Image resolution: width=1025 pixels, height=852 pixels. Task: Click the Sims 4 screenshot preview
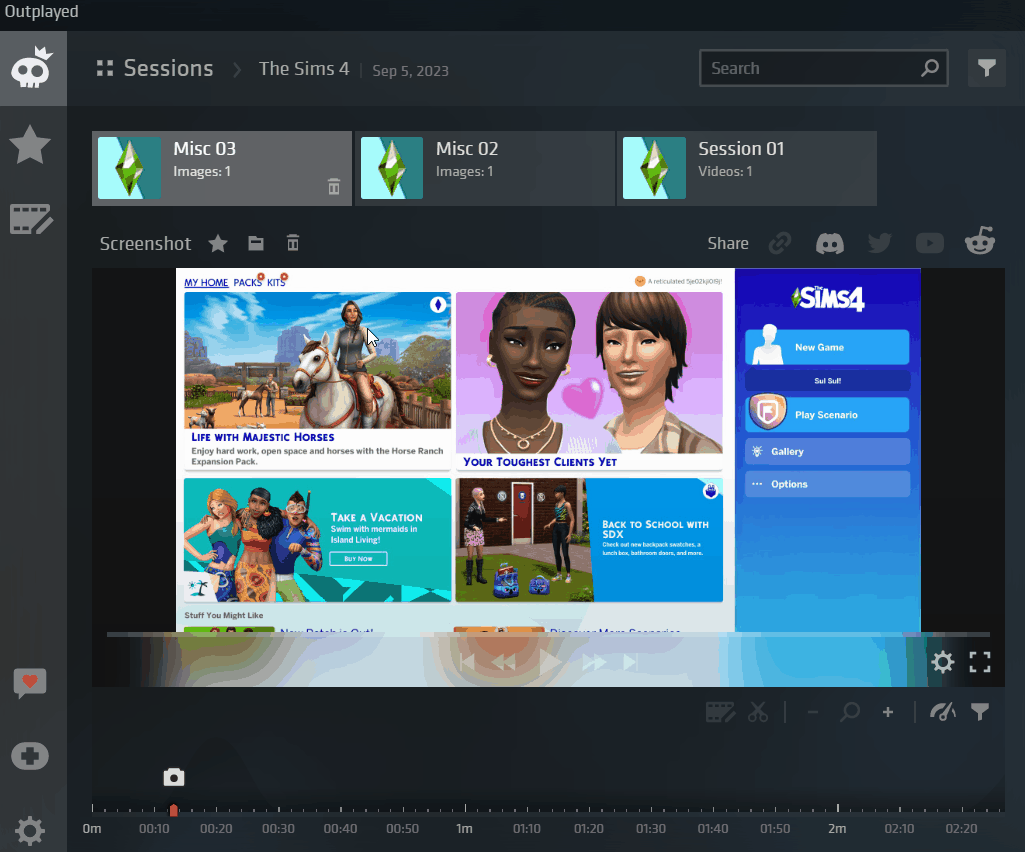(548, 450)
